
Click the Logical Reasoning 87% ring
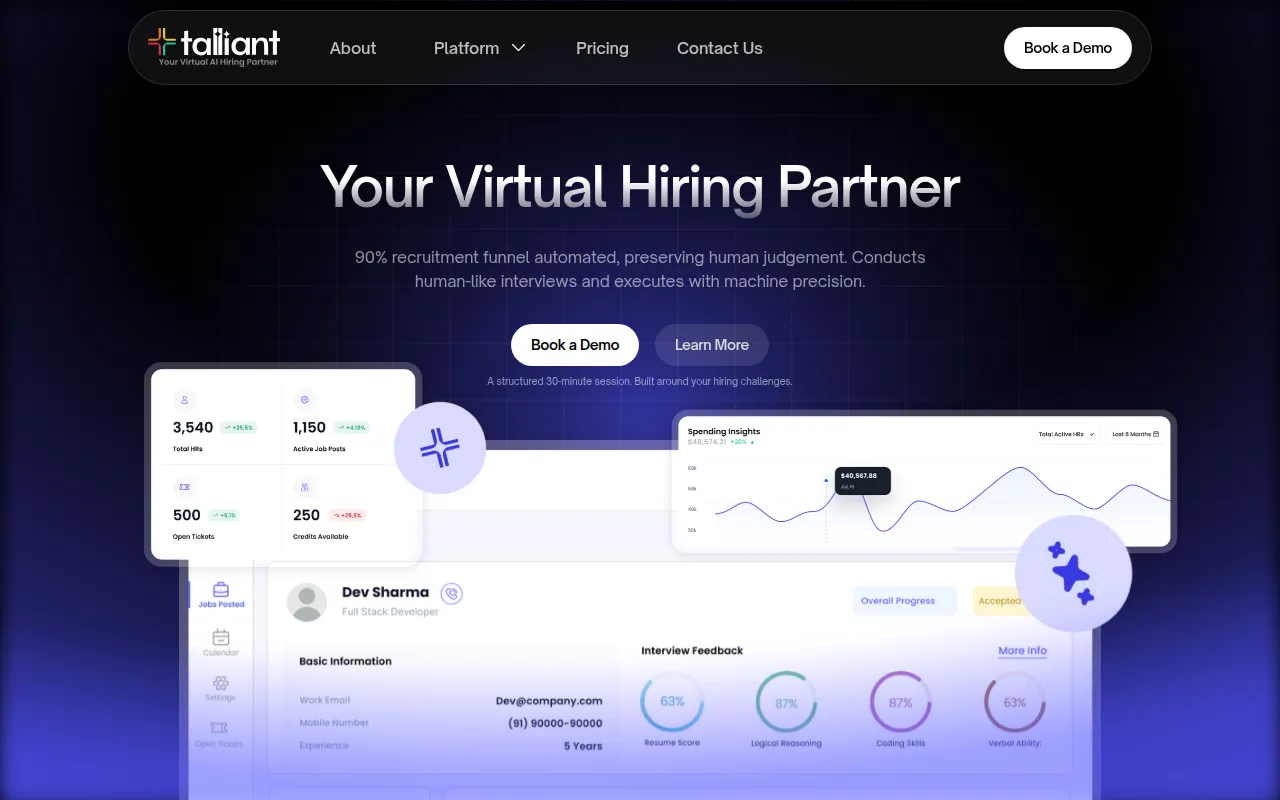pos(786,702)
